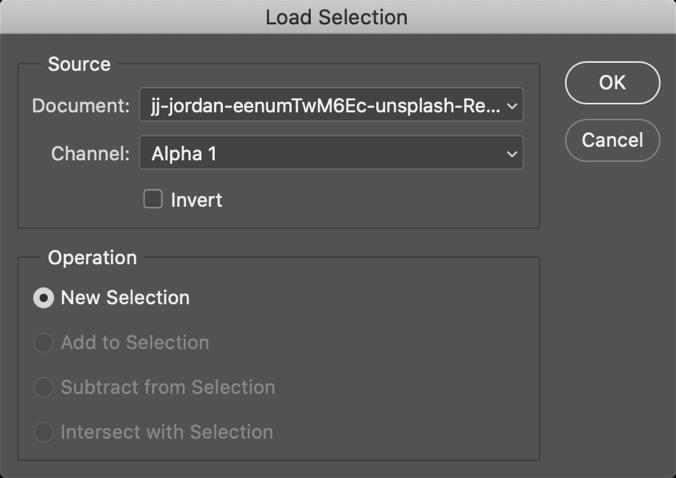
Task: Click the Channel: field label
Action: 90,153
